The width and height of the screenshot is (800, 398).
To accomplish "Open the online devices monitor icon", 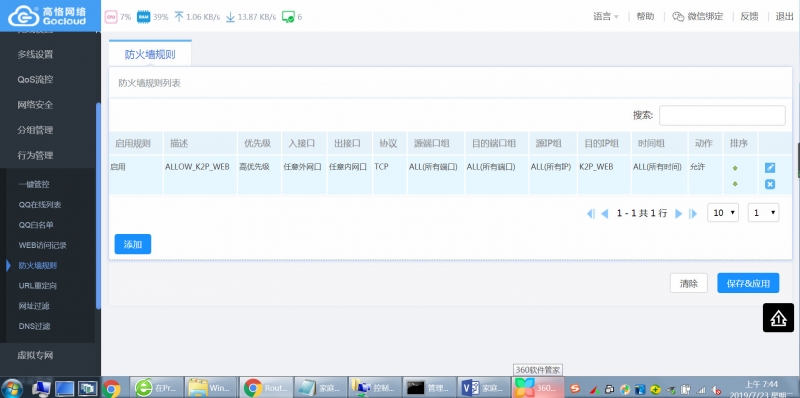I will pyautogui.click(x=288, y=17).
